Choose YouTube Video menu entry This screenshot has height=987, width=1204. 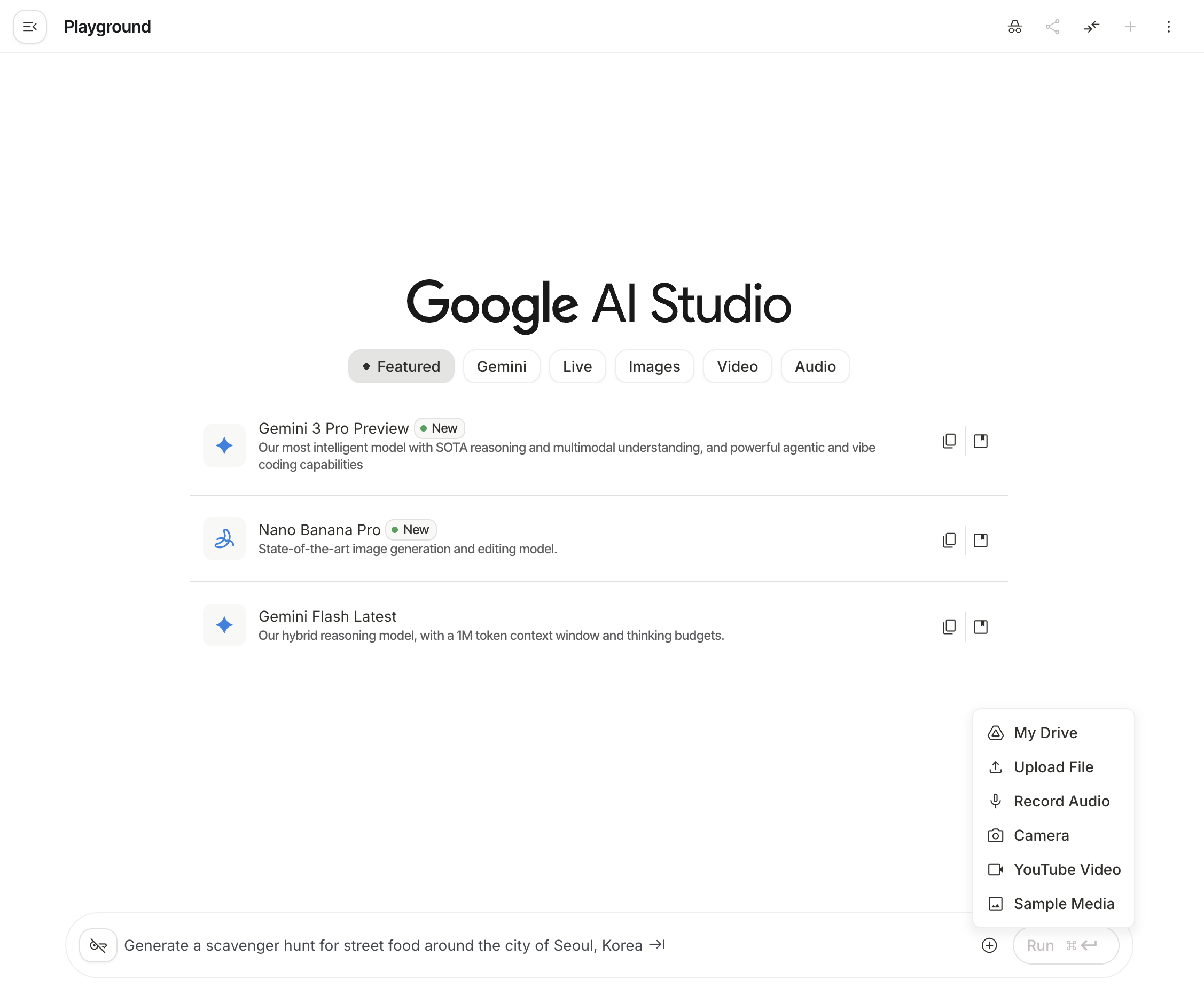click(x=1066, y=869)
